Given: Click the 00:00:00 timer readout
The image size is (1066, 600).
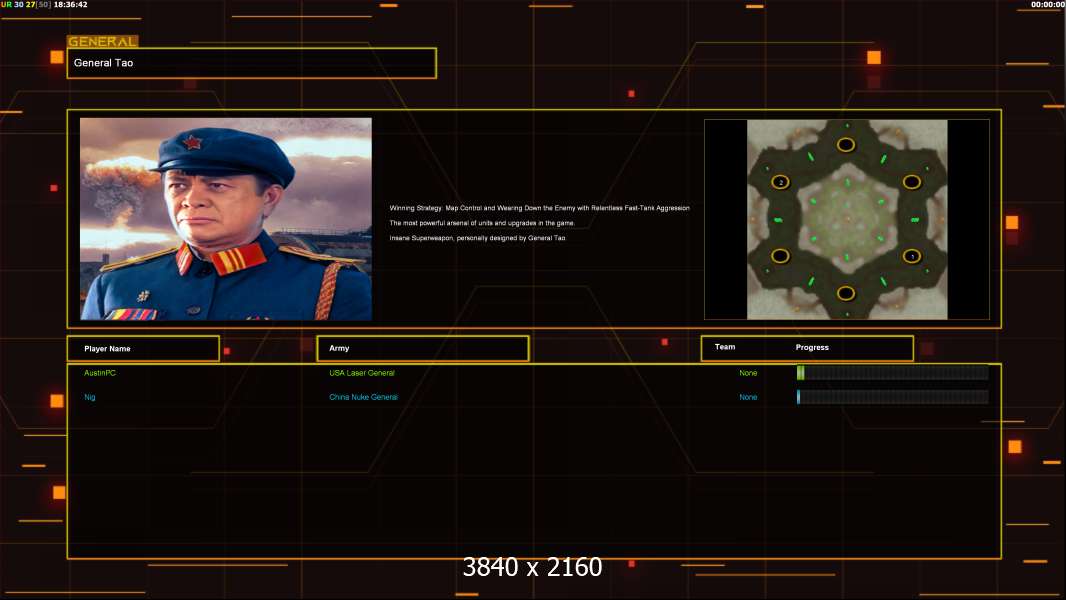Looking at the screenshot, I should click(x=1048, y=5).
